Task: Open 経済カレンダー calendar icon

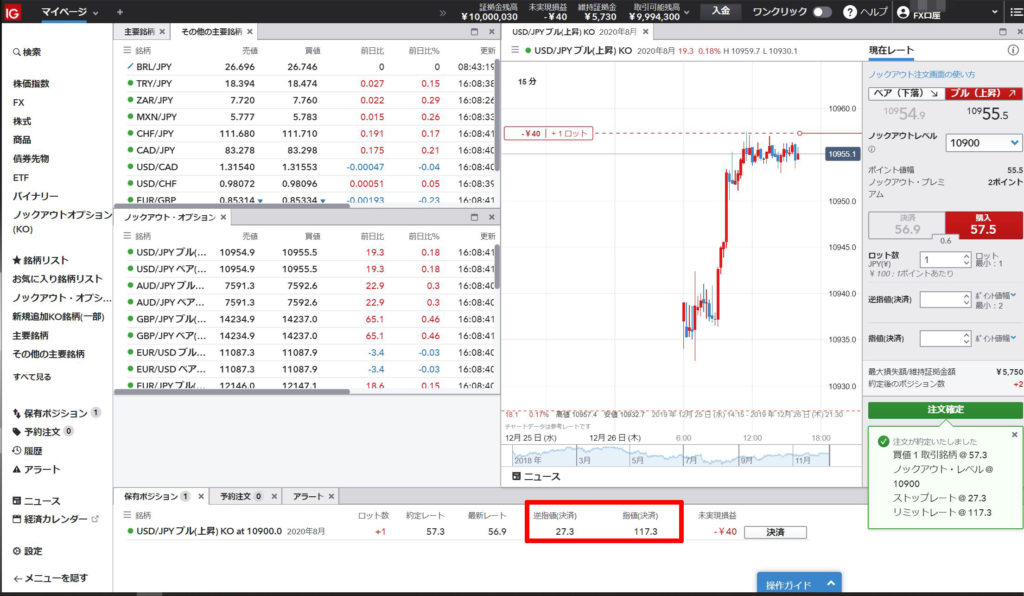Action: pyautogui.click(x=16, y=519)
